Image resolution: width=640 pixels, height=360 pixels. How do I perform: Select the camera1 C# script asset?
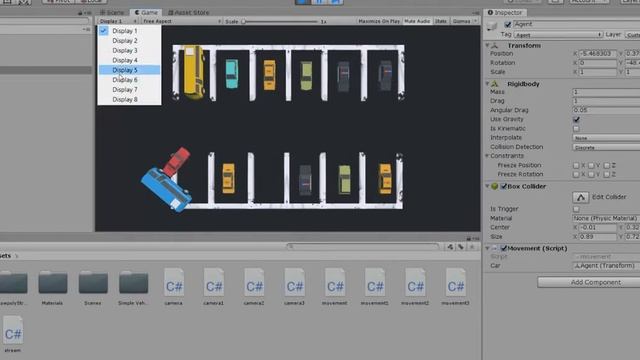coord(214,287)
